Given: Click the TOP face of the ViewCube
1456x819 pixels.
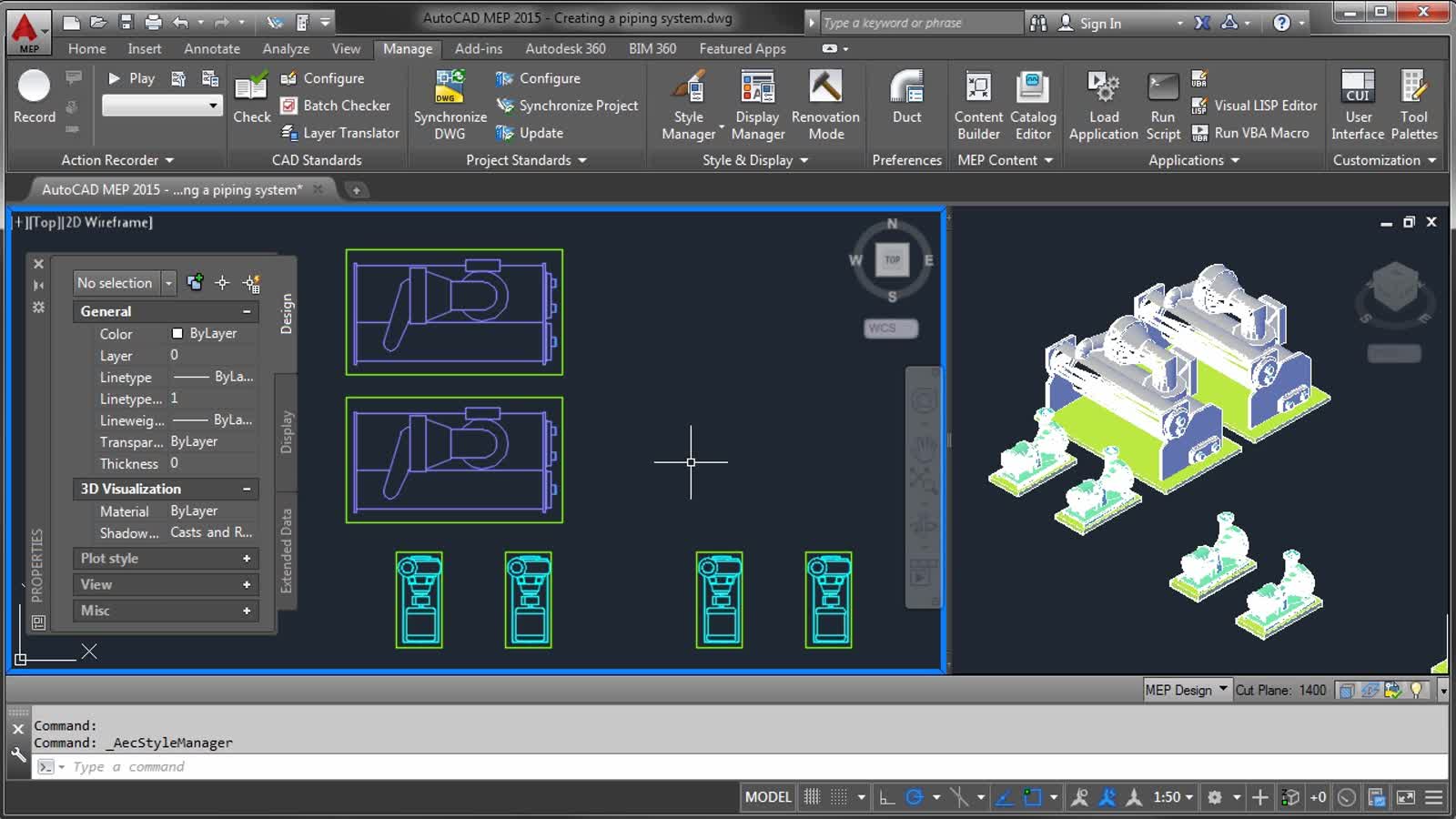Looking at the screenshot, I should [892, 259].
